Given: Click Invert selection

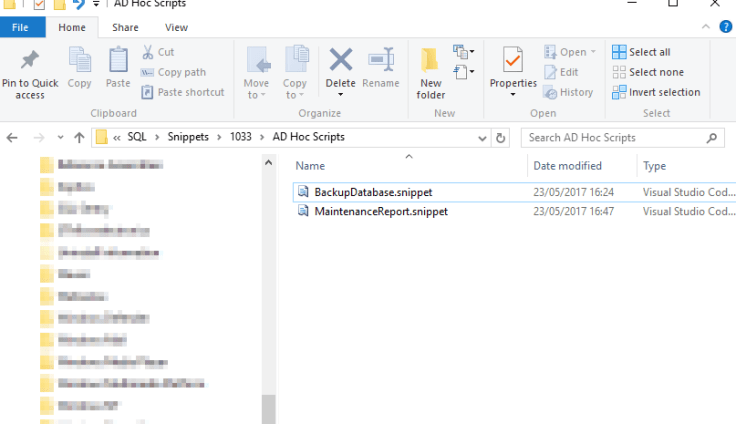Looking at the screenshot, I should tap(655, 92).
